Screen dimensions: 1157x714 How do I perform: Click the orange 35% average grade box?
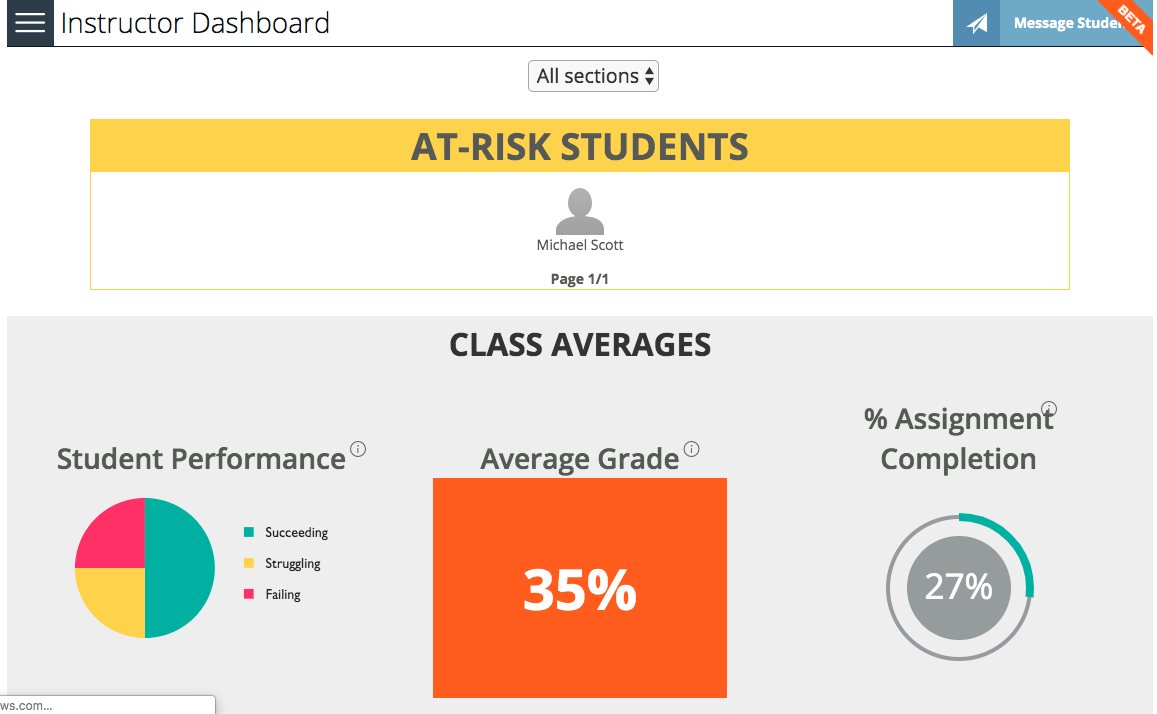point(580,588)
